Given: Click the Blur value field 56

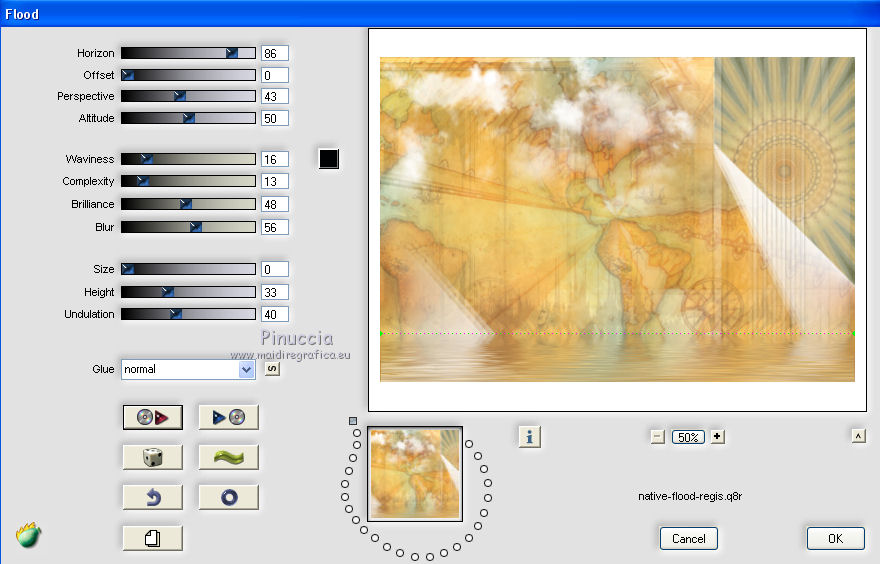Looking at the screenshot, I should [275, 227].
